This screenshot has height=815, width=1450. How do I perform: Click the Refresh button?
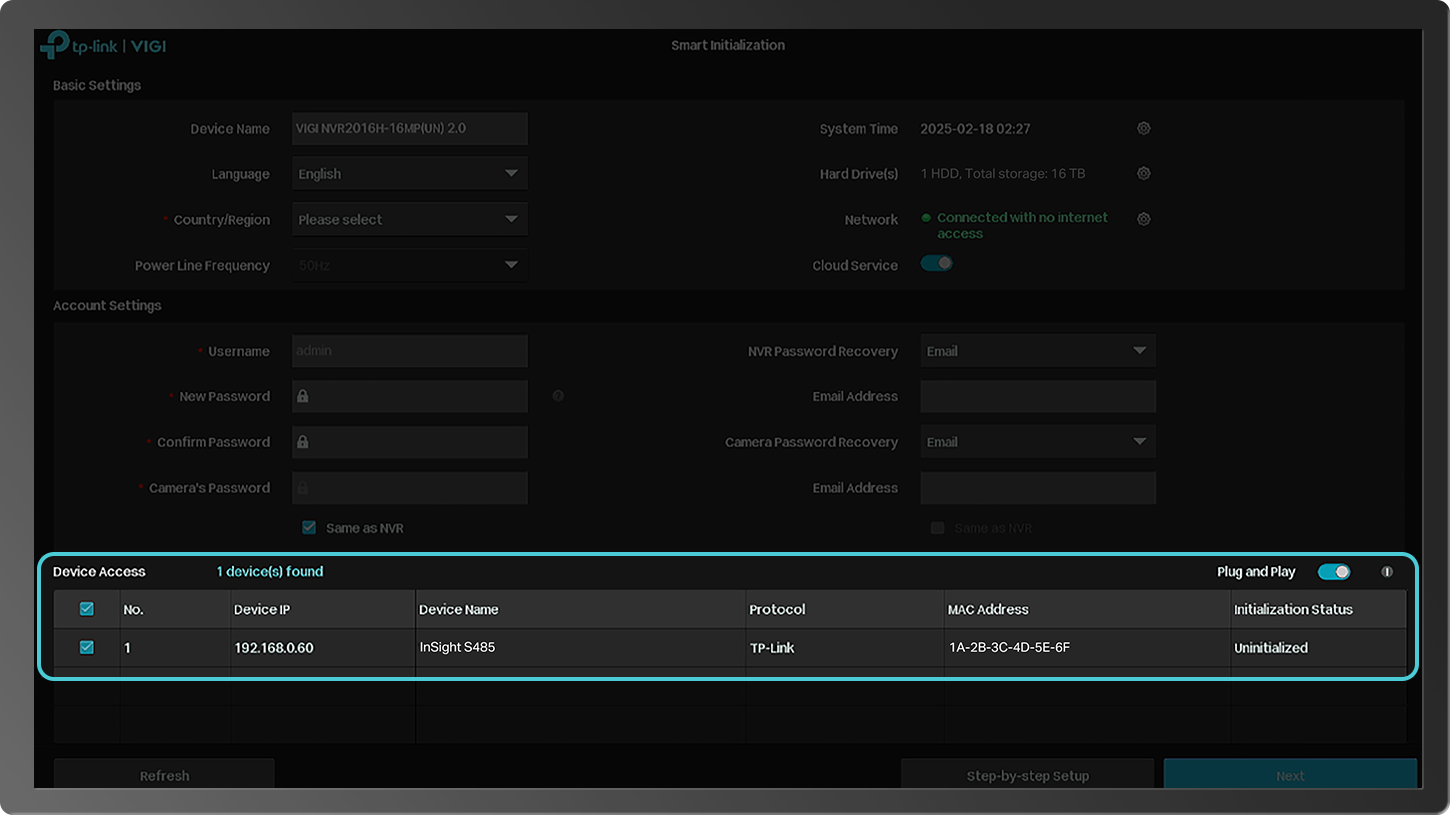pos(164,774)
